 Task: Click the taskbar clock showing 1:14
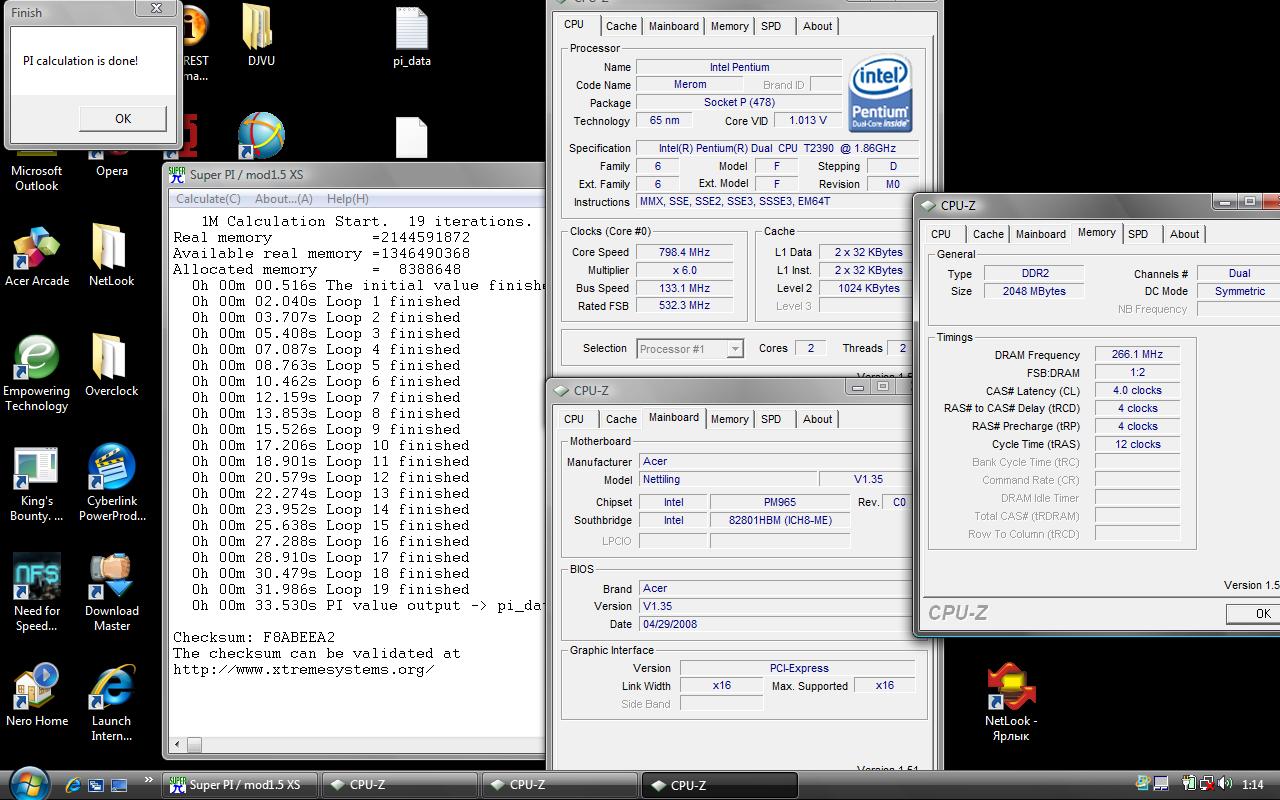[1252, 785]
